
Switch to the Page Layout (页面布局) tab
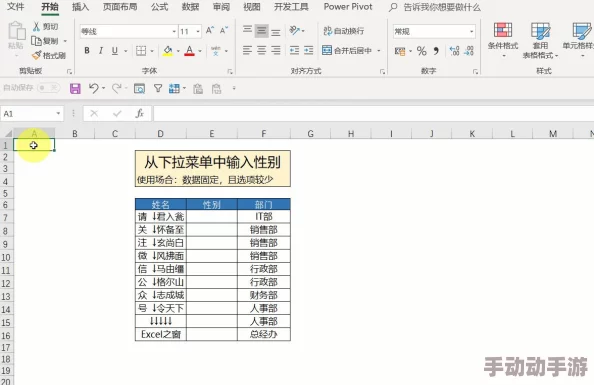coord(120,7)
